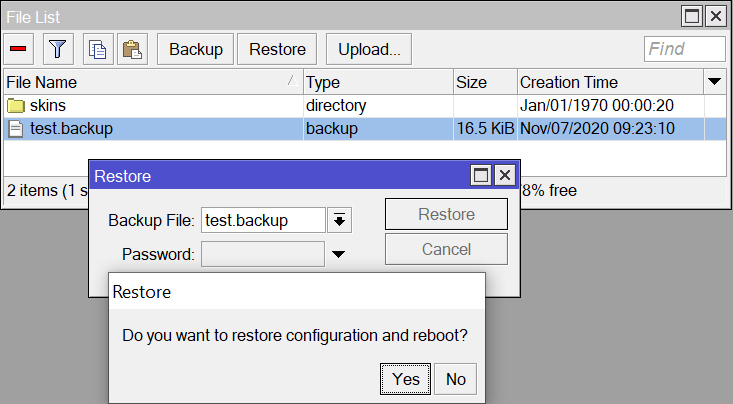The image size is (733, 404).
Task: Decline restore with No button
Action: tap(455, 379)
